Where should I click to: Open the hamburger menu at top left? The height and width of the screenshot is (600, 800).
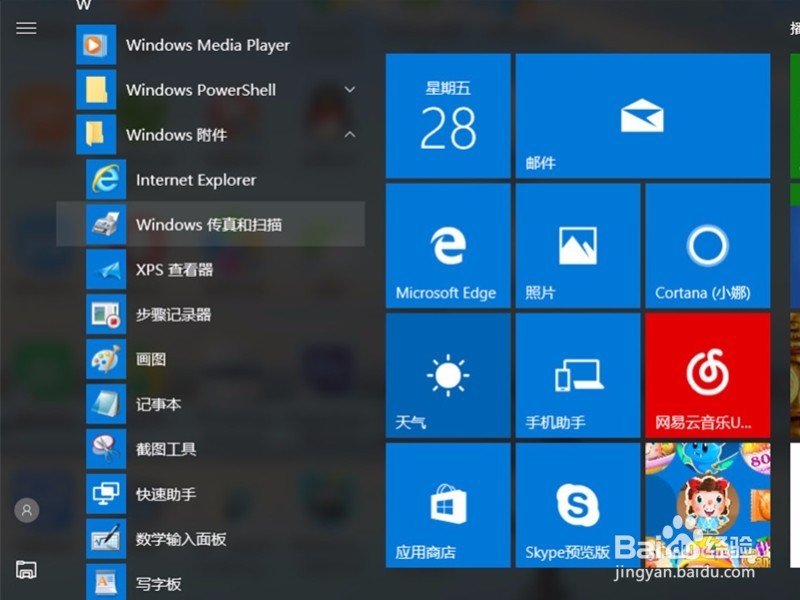(26, 28)
